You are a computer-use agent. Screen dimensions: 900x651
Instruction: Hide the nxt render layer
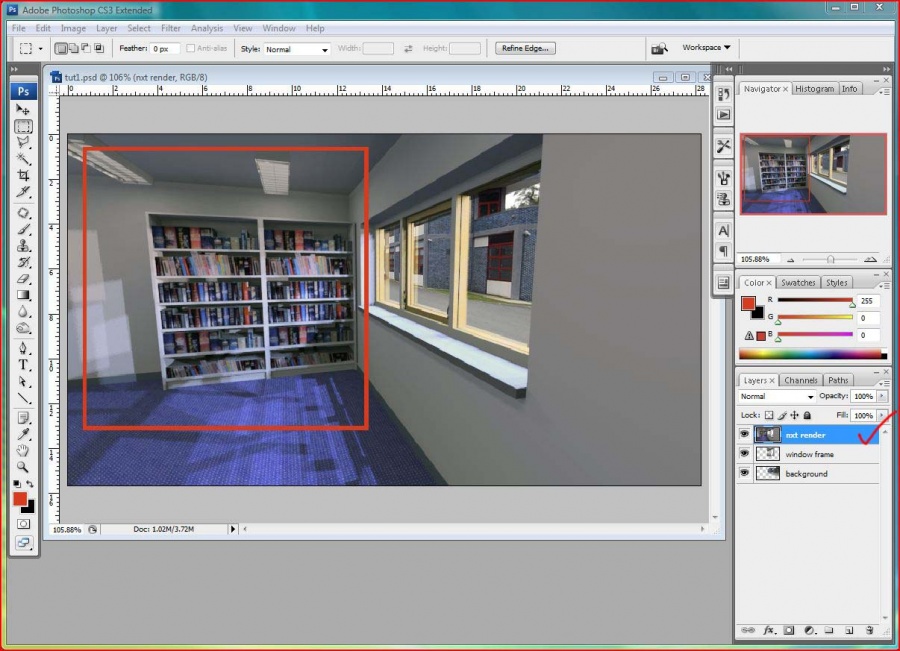[744, 435]
